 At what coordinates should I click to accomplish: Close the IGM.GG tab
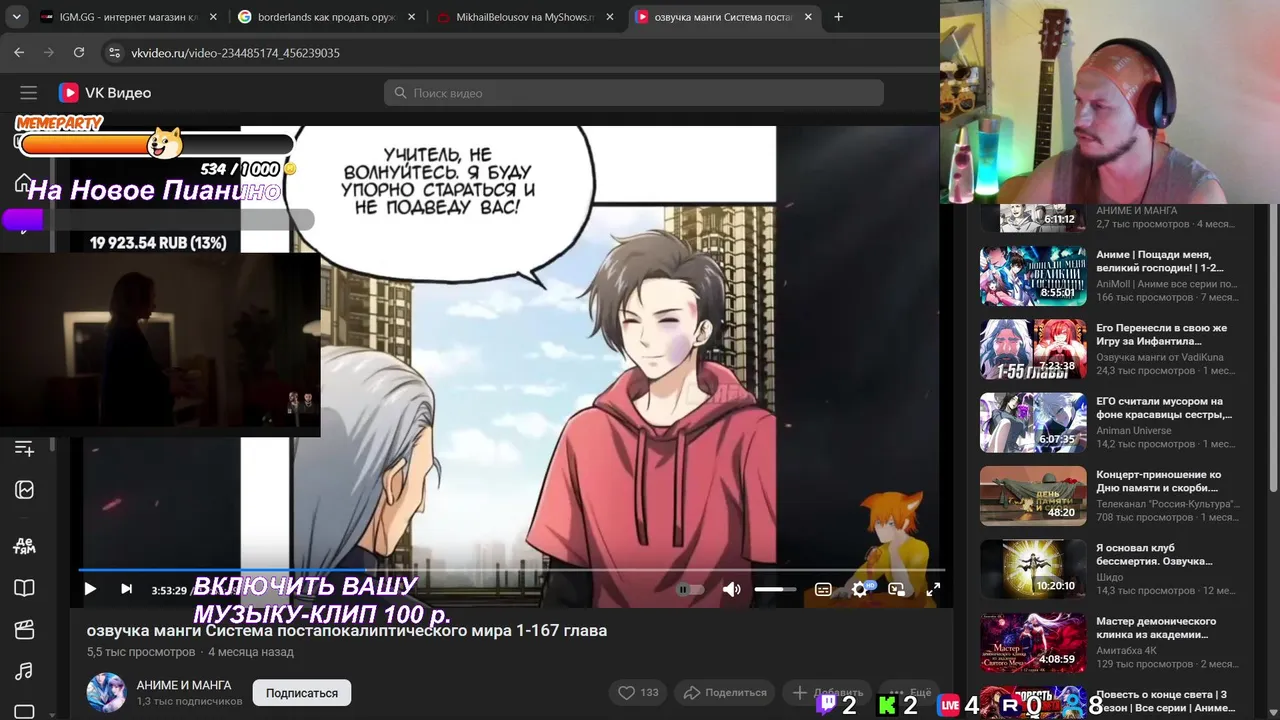(x=212, y=17)
